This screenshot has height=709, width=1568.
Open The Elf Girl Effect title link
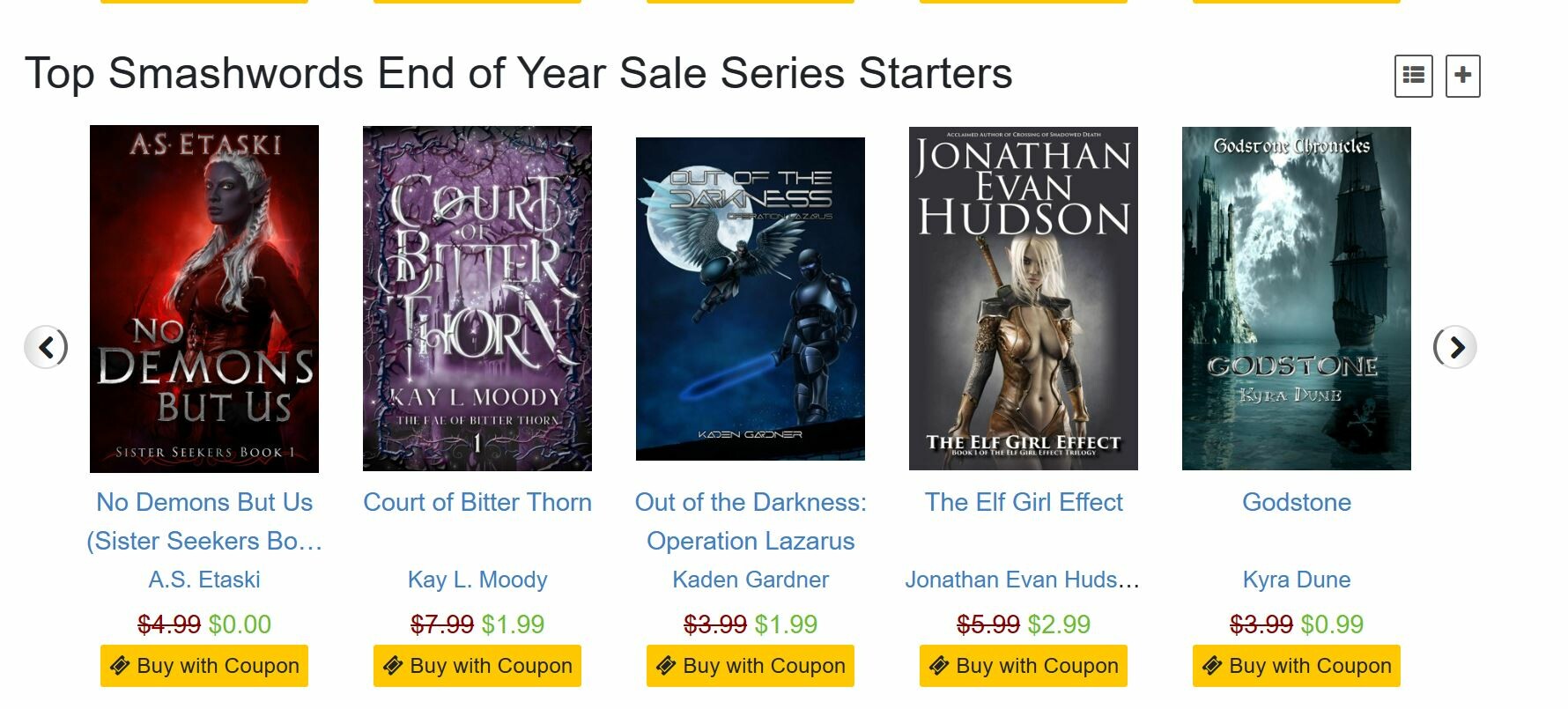[x=1024, y=502]
